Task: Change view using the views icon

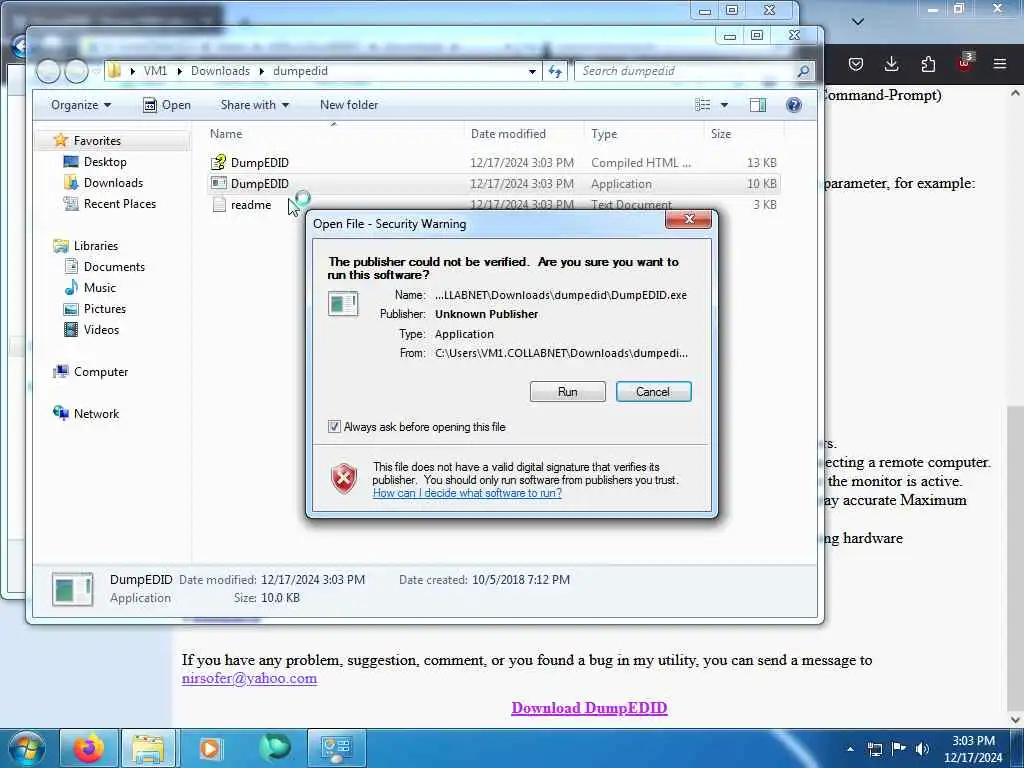Action: coord(703,105)
